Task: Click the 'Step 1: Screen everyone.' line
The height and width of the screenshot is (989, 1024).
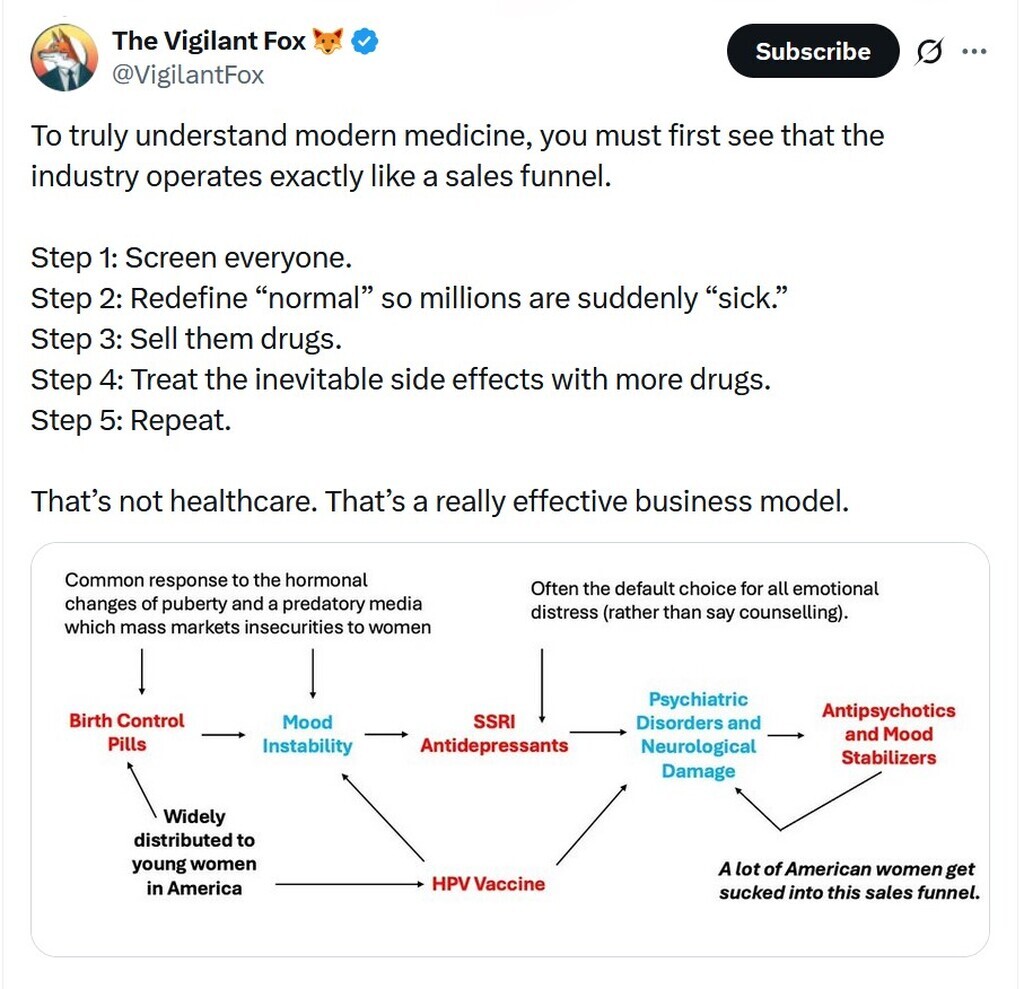Action: [191, 258]
